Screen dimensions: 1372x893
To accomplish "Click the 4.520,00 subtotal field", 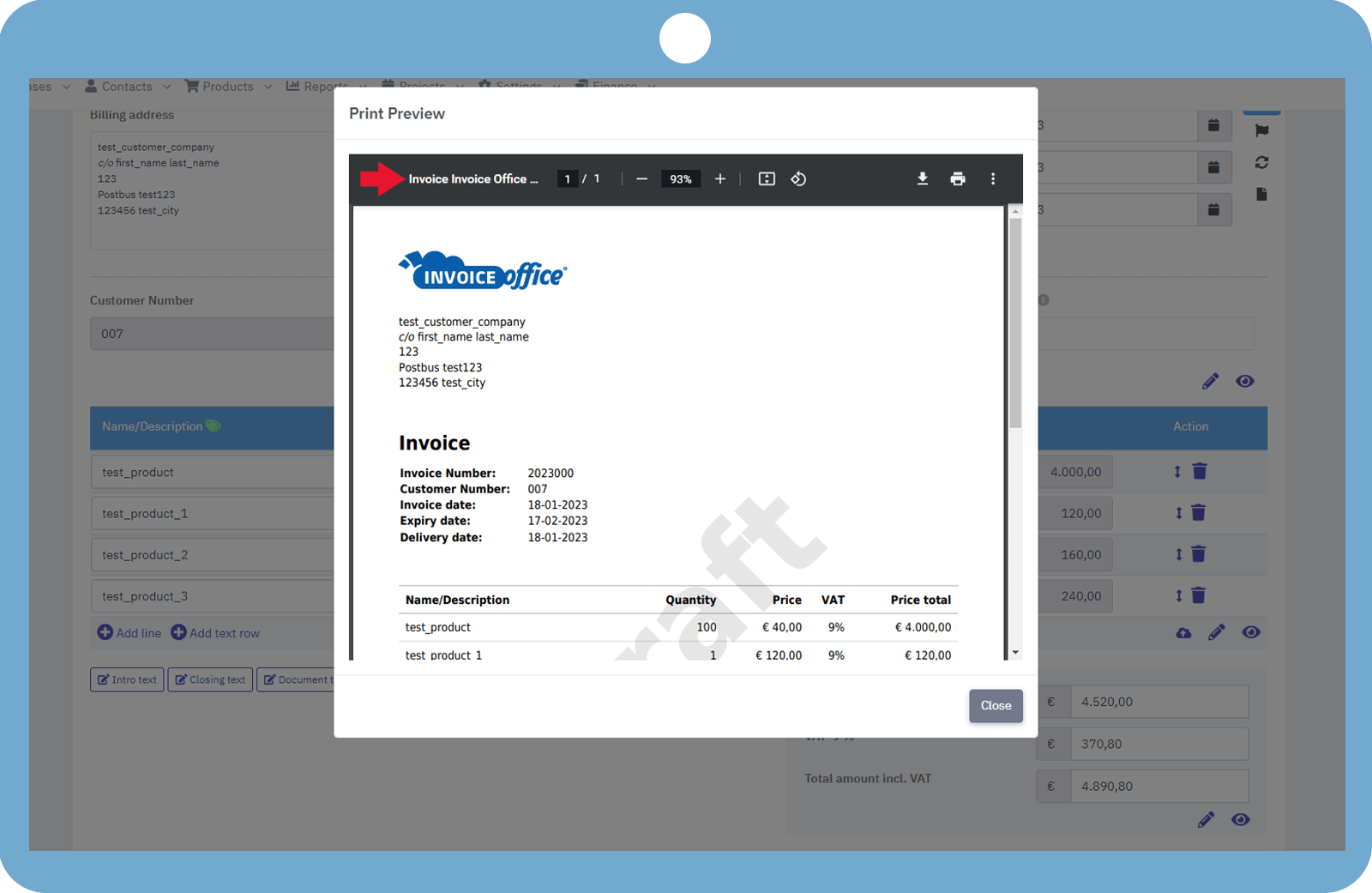I will tap(1159, 702).
